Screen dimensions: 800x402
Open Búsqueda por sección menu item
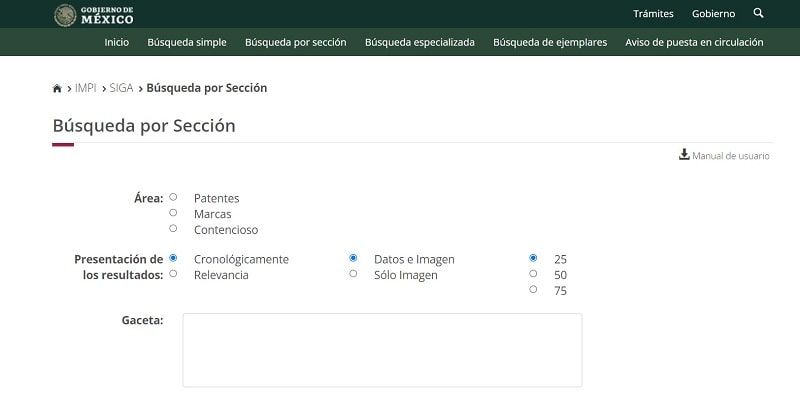[295, 42]
